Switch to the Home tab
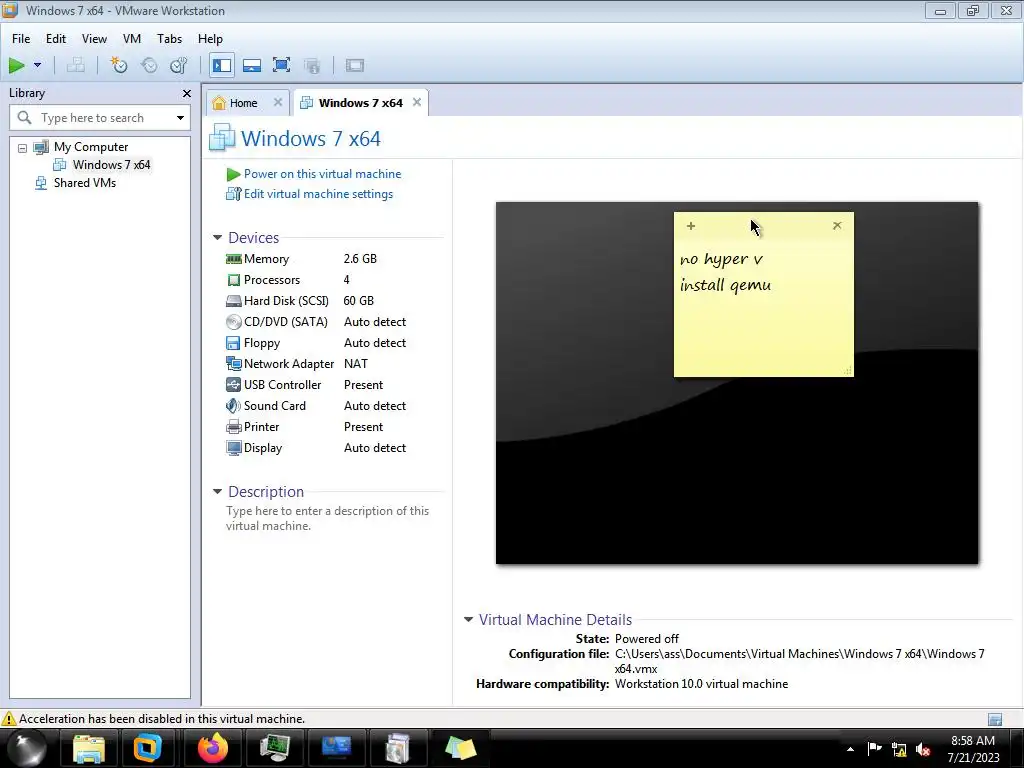The width and height of the screenshot is (1024, 768). [x=243, y=103]
